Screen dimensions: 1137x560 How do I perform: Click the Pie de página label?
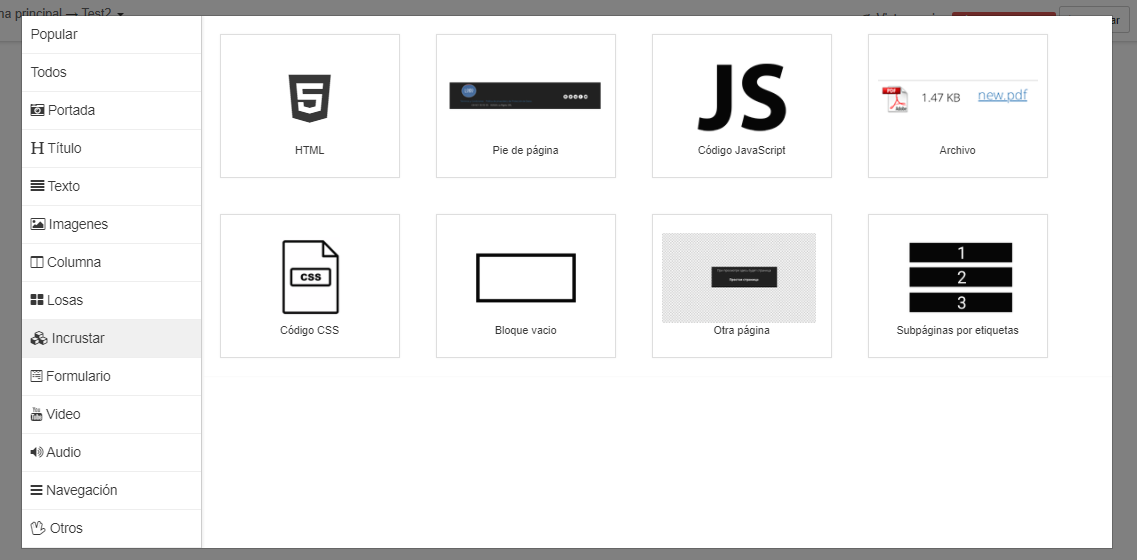pos(525,151)
